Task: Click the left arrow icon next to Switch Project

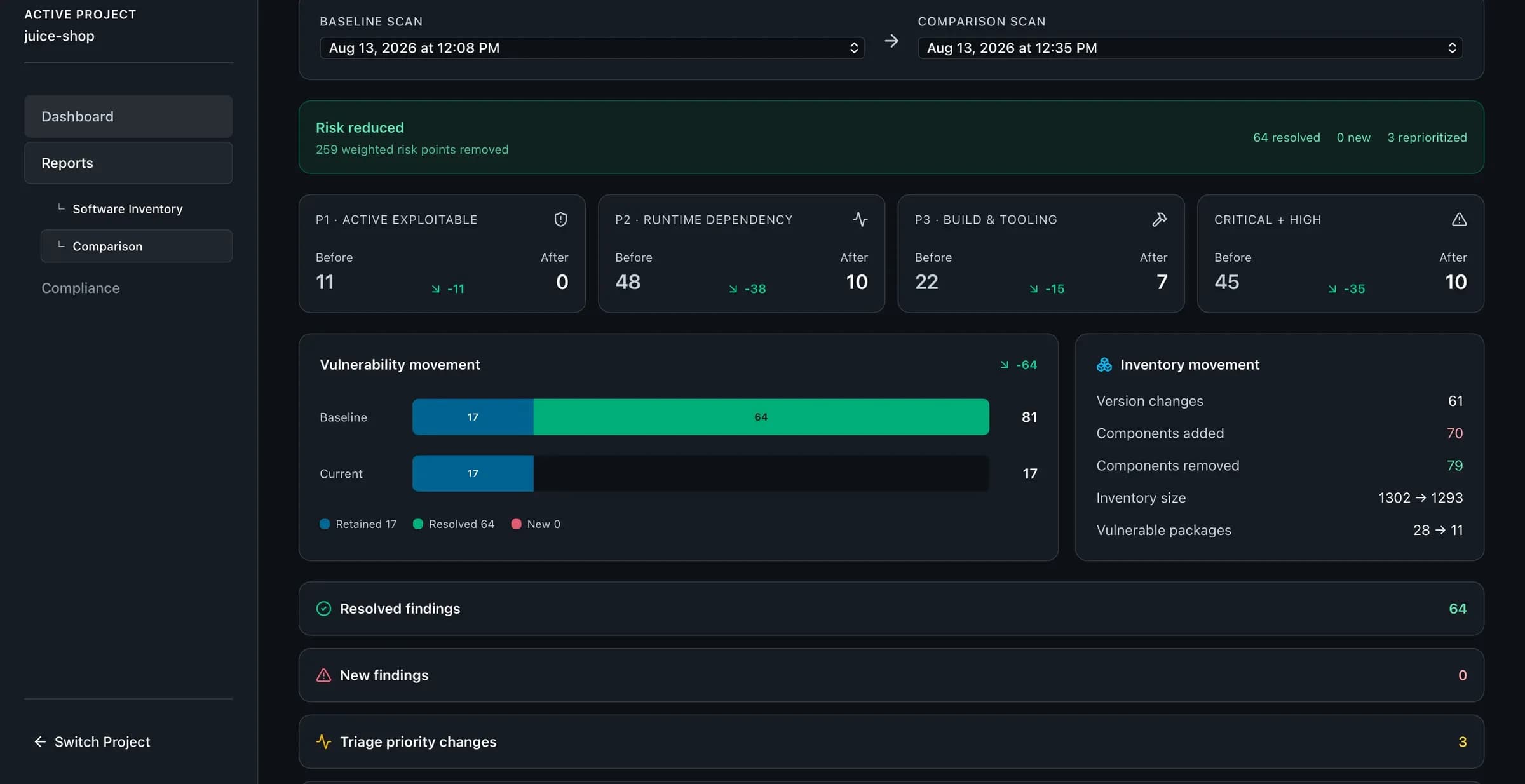Action: point(40,741)
